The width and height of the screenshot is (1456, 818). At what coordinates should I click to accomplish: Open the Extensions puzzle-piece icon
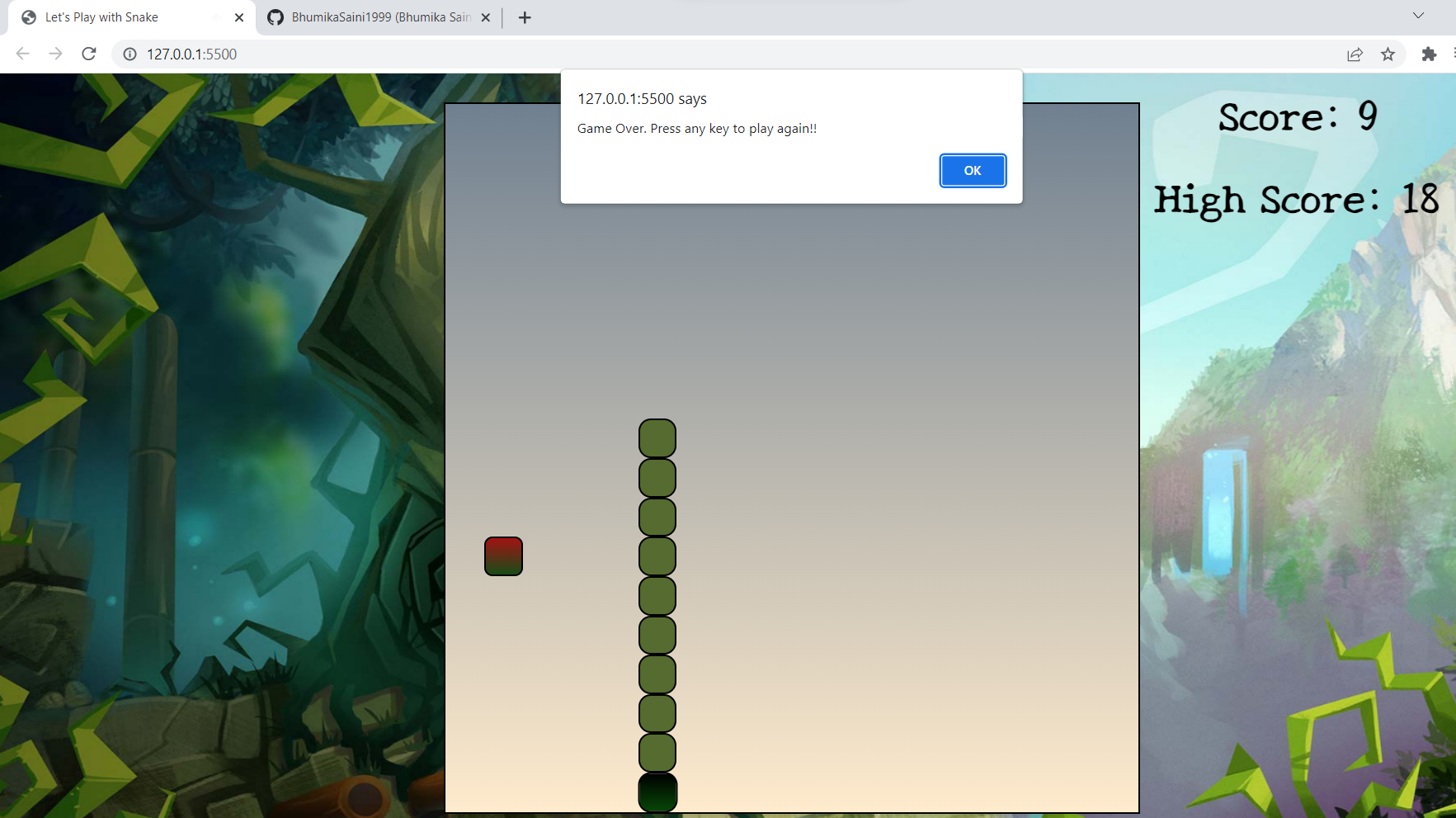[x=1428, y=54]
